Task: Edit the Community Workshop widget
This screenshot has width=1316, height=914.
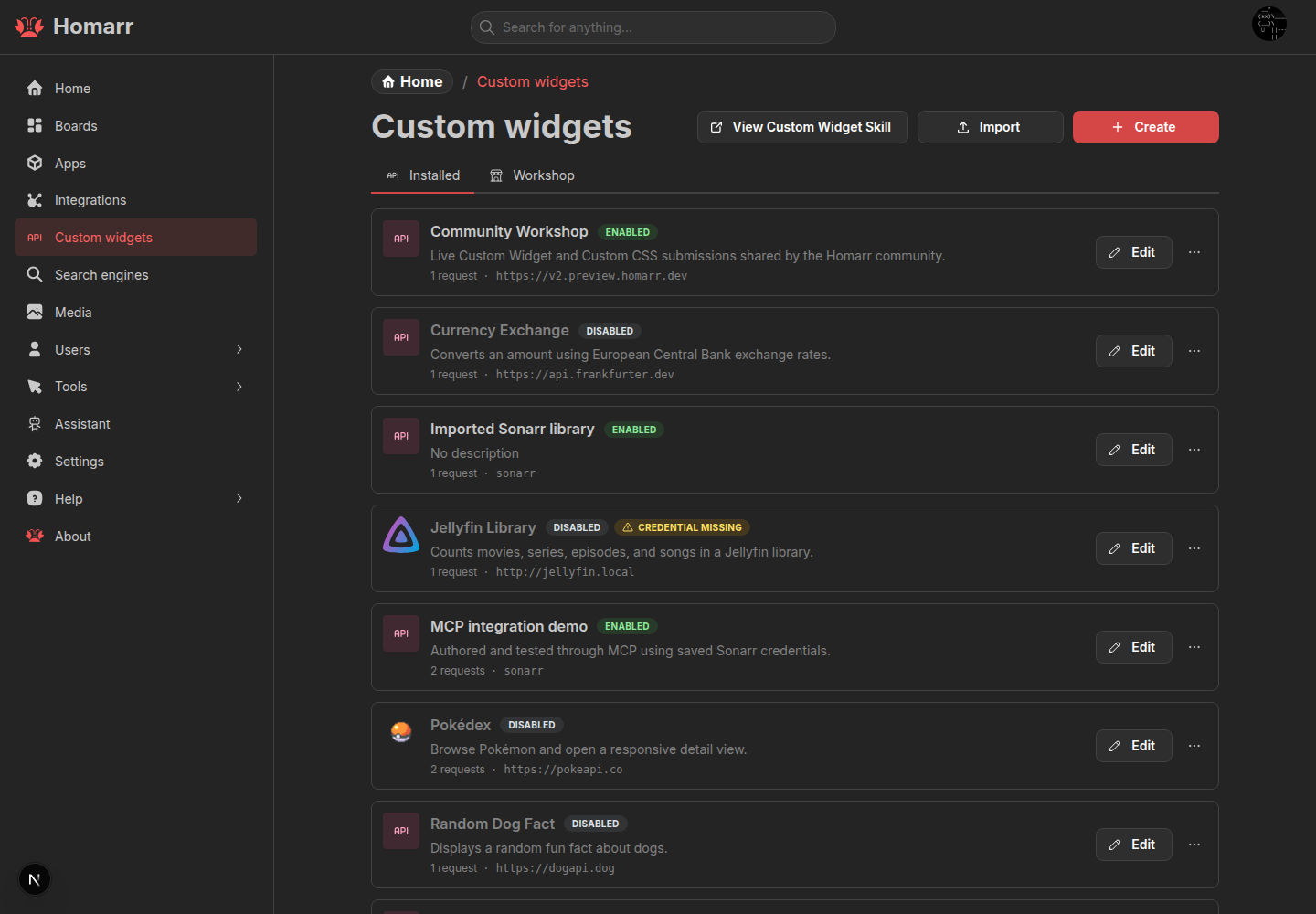Action: [x=1134, y=252]
